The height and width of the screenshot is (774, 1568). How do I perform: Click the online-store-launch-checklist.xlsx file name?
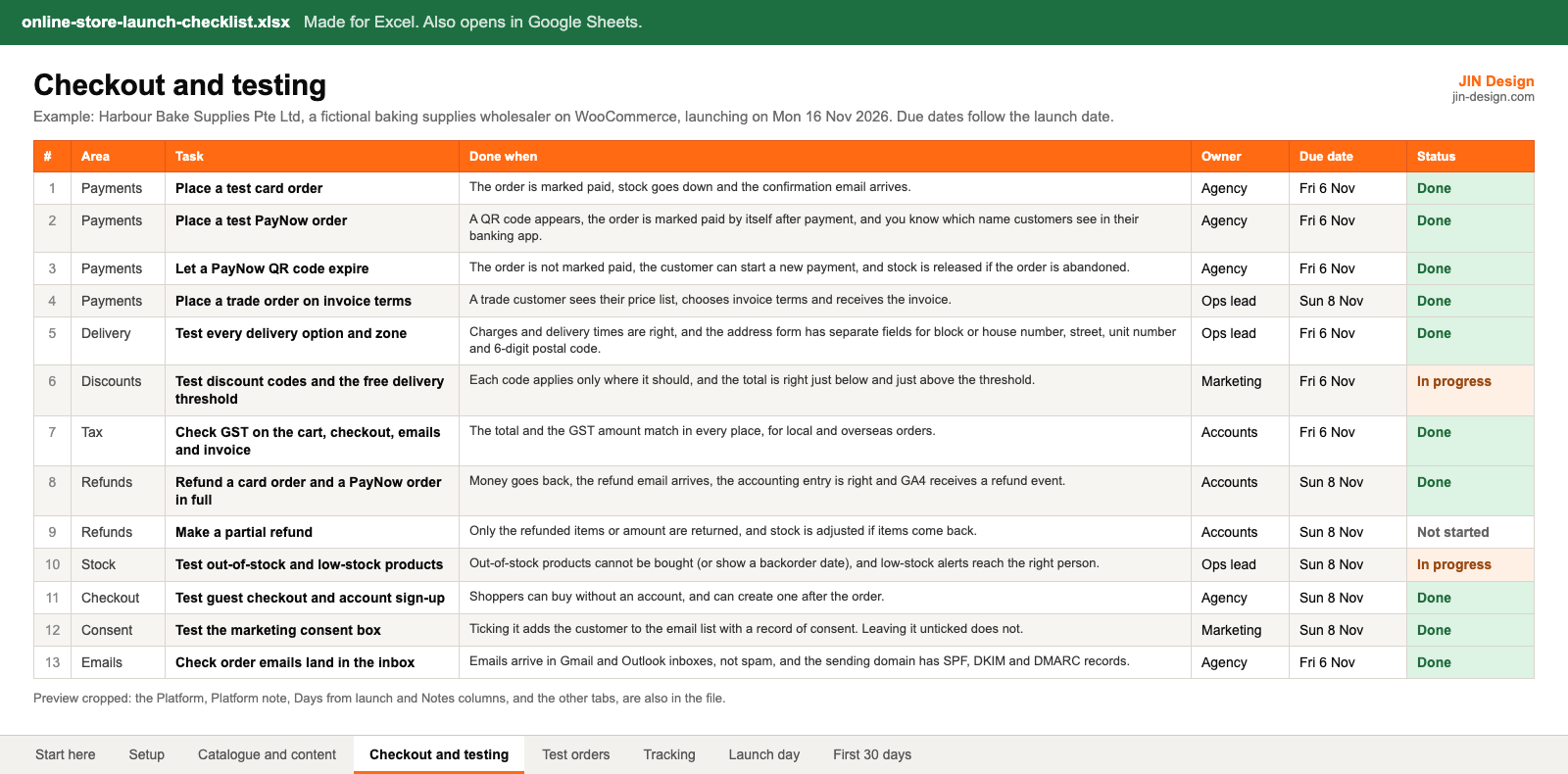tap(156, 22)
